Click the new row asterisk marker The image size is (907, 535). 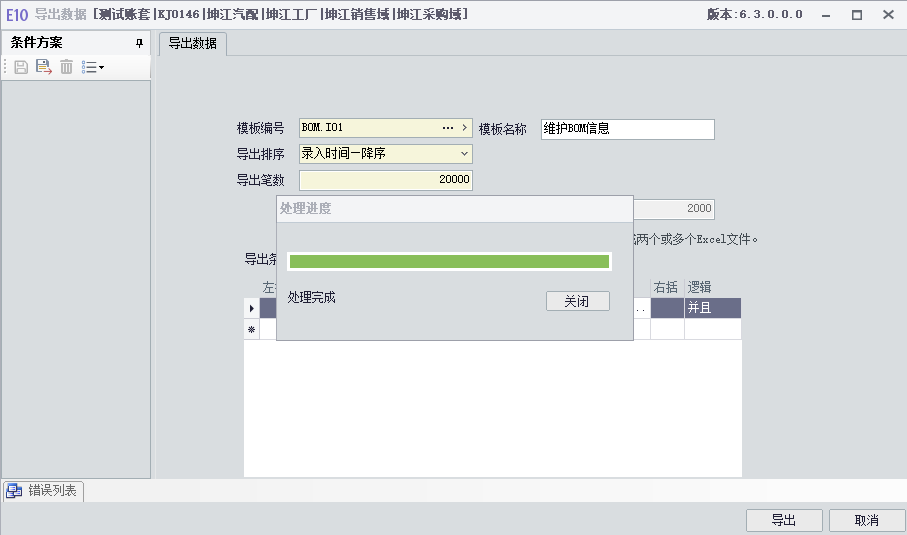tap(252, 329)
